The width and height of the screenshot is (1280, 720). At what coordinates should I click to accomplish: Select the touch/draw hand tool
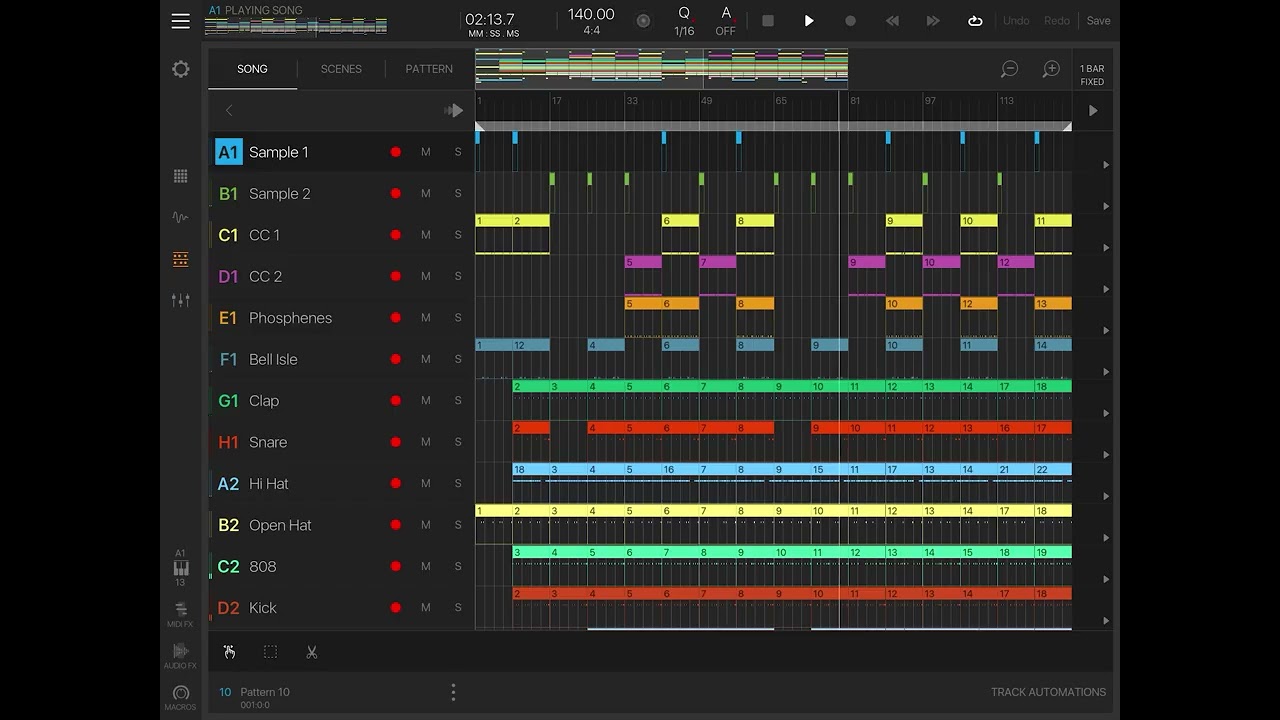click(229, 652)
